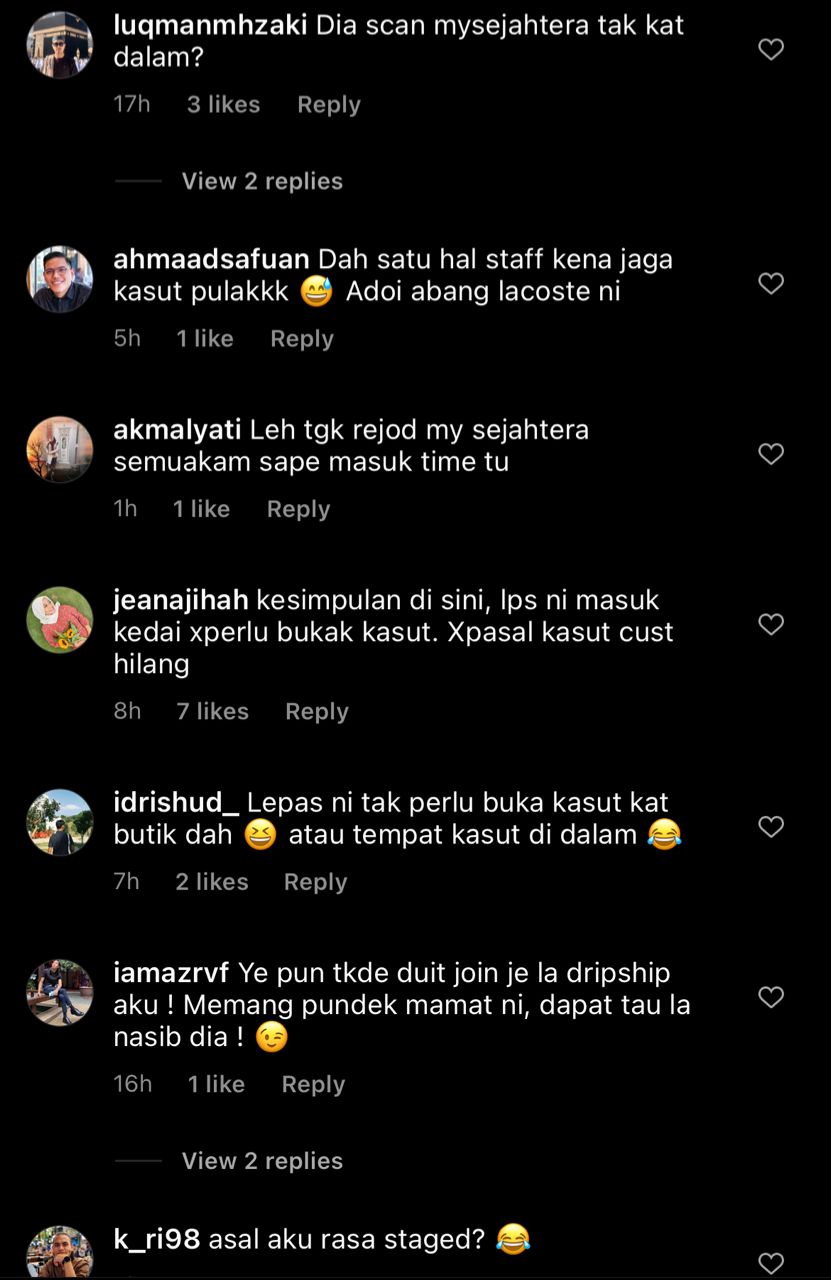
Task: View the 3 likes on luqmanmhzaki's comment
Action: [223, 105]
